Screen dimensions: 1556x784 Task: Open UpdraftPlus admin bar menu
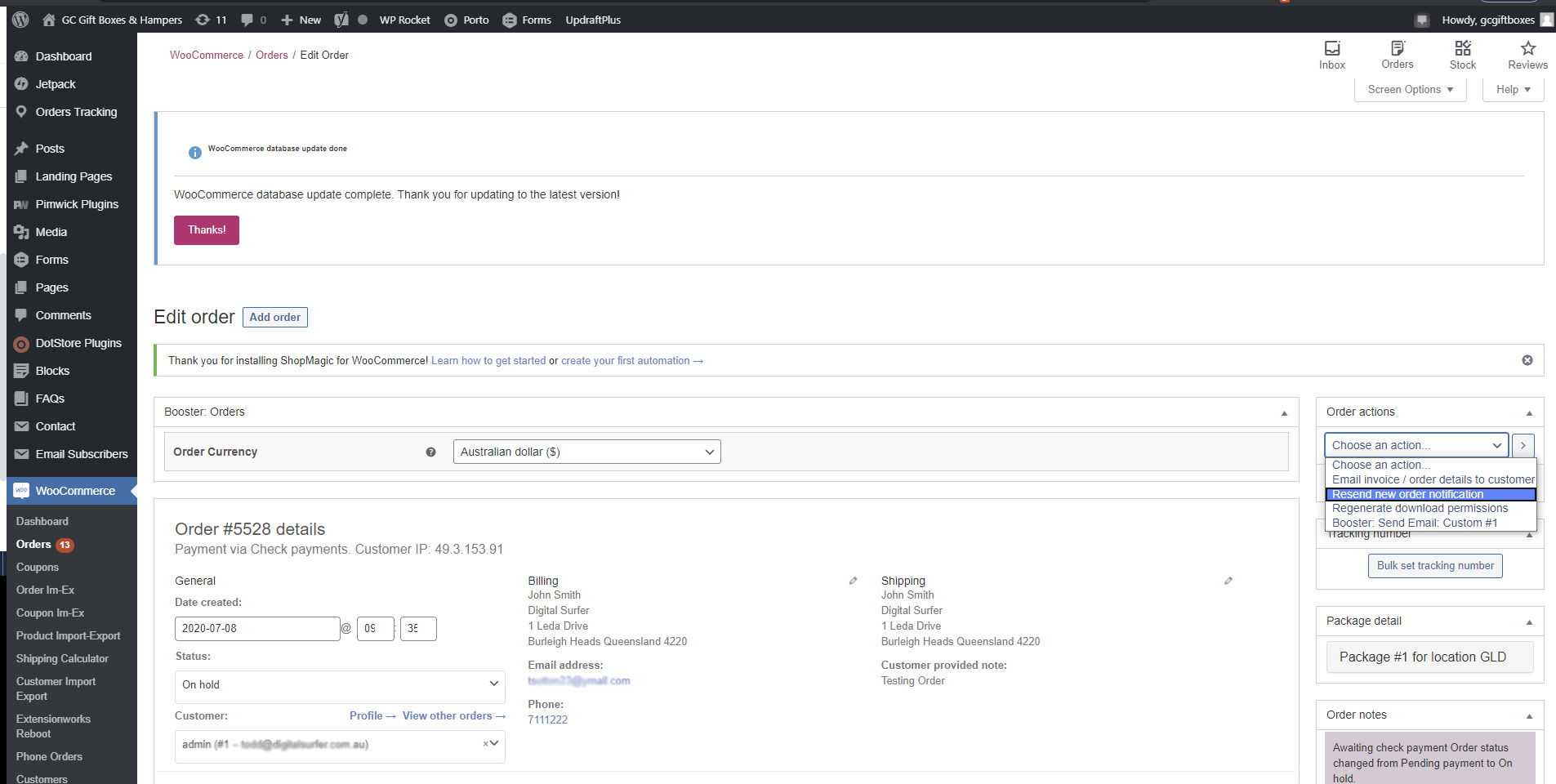(593, 20)
